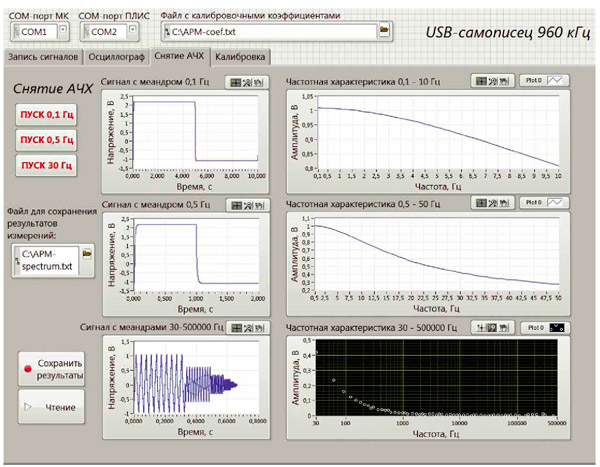The image size is (600, 467).
Task: Click the browse folder icon next to APM-spectrum.txt
Action: point(87,257)
